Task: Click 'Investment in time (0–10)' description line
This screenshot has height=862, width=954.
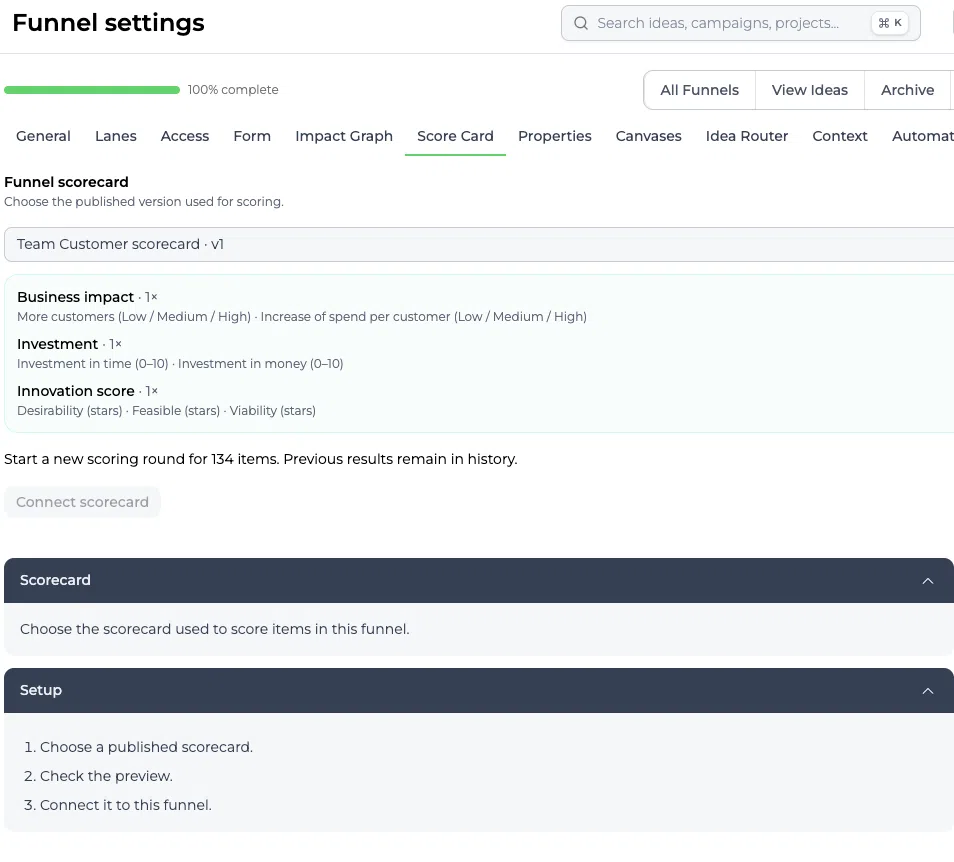Action: pos(92,364)
